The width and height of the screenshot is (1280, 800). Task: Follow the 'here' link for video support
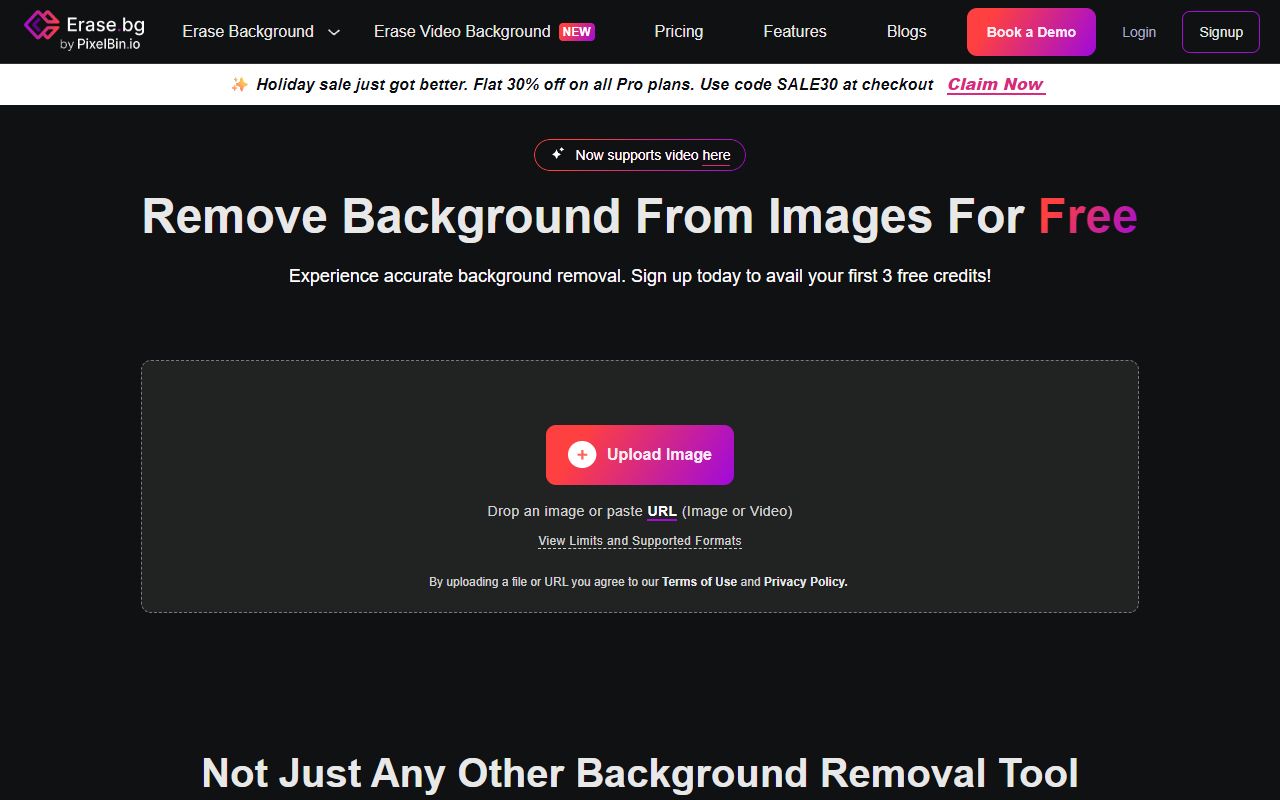point(716,155)
